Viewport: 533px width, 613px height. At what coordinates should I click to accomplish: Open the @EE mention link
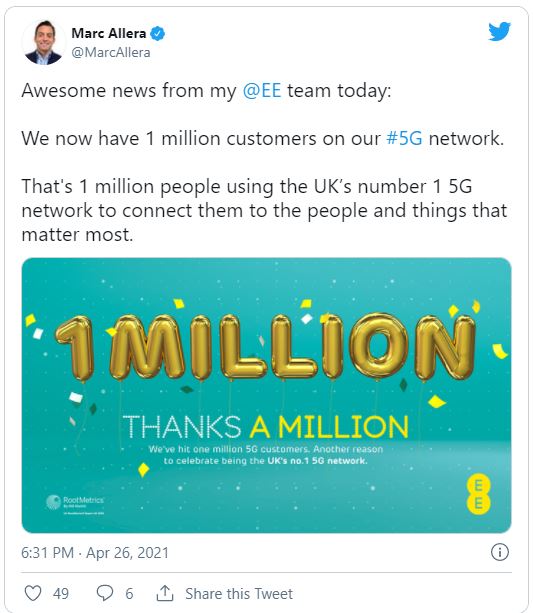tap(262, 90)
